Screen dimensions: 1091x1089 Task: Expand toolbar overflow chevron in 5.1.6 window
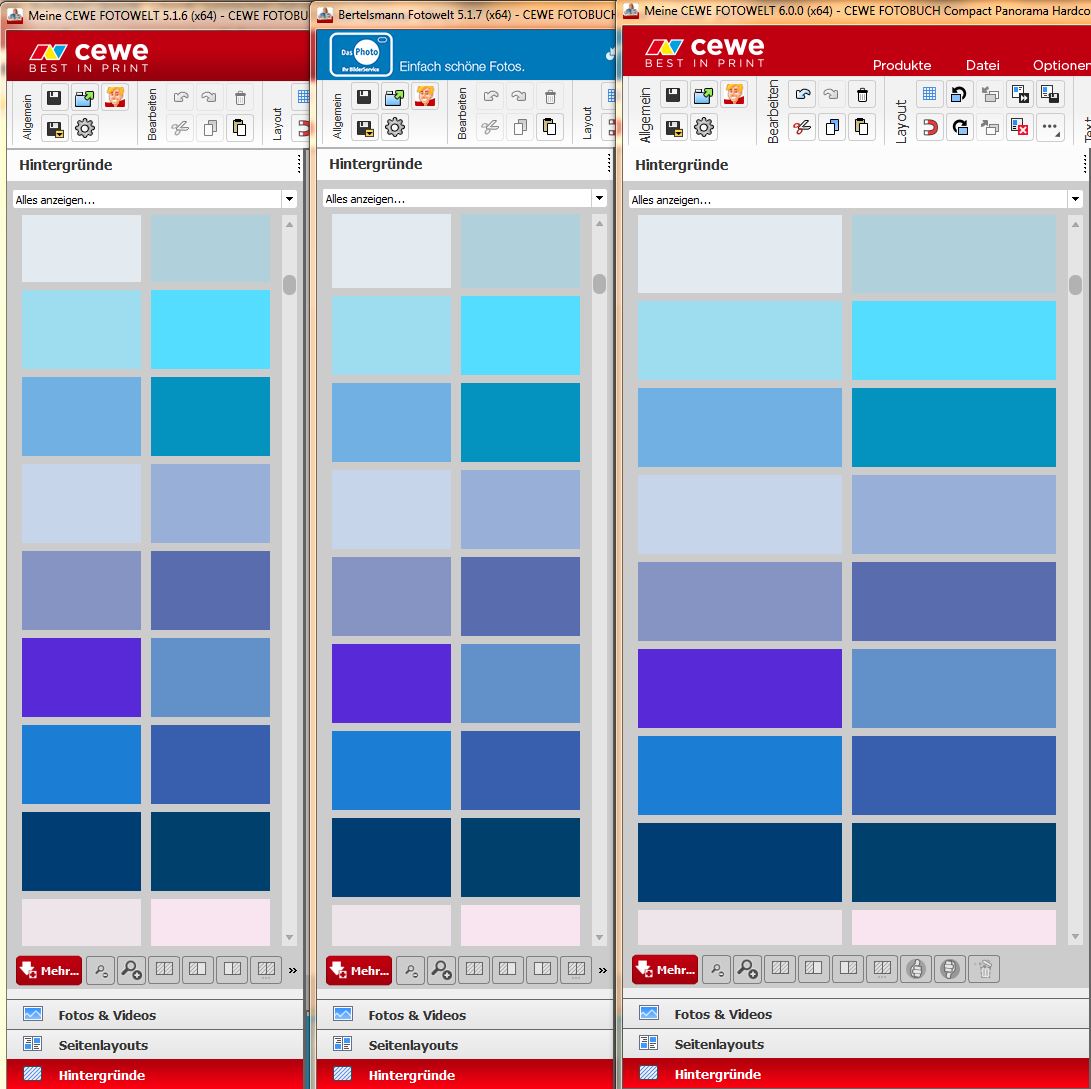(x=292, y=970)
